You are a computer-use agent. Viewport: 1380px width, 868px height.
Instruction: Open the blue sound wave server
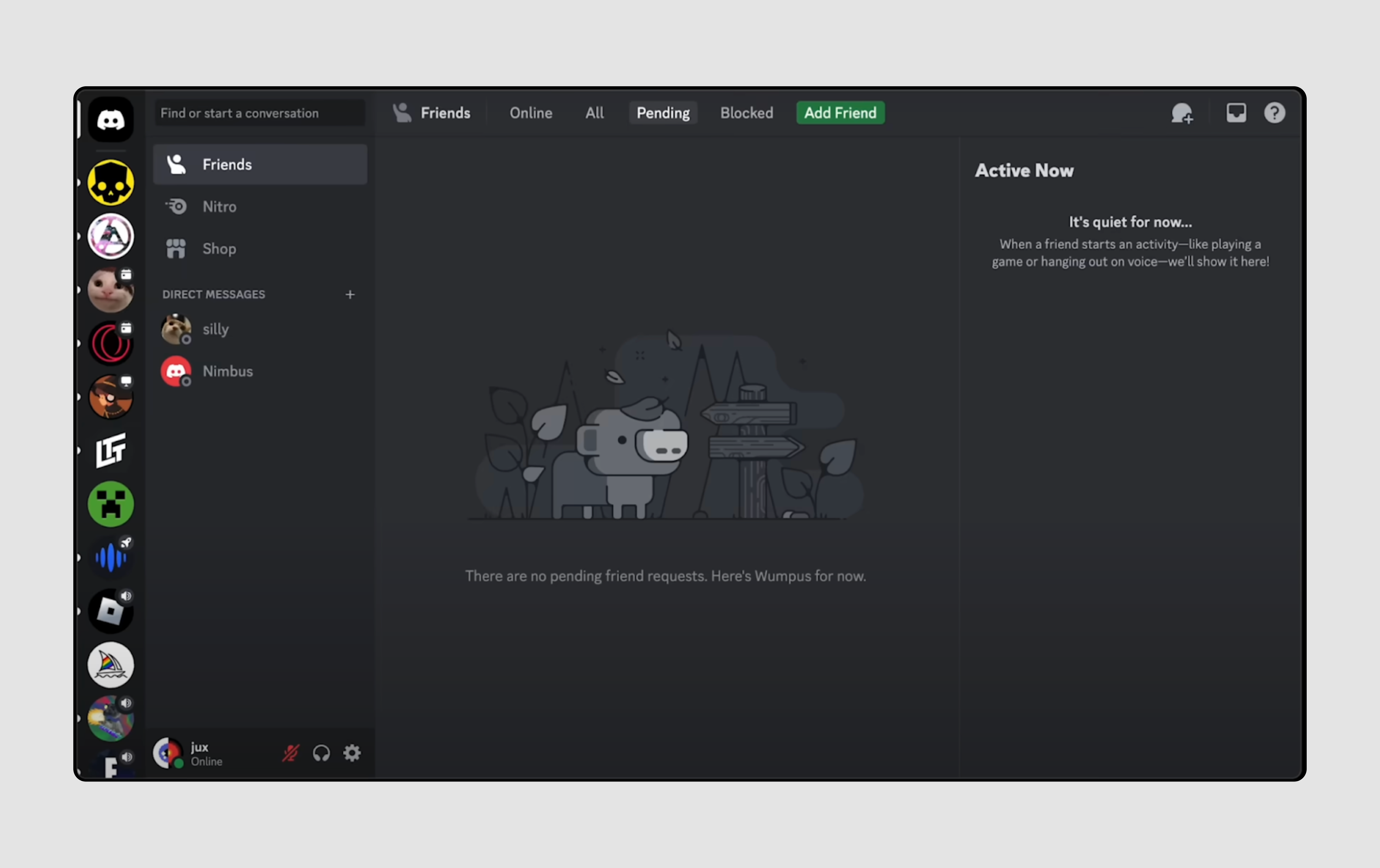111,557
